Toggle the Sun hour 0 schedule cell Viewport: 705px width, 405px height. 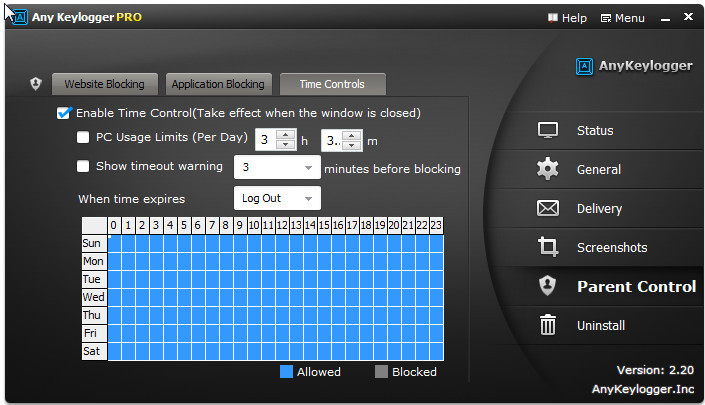tap(114, 243)
